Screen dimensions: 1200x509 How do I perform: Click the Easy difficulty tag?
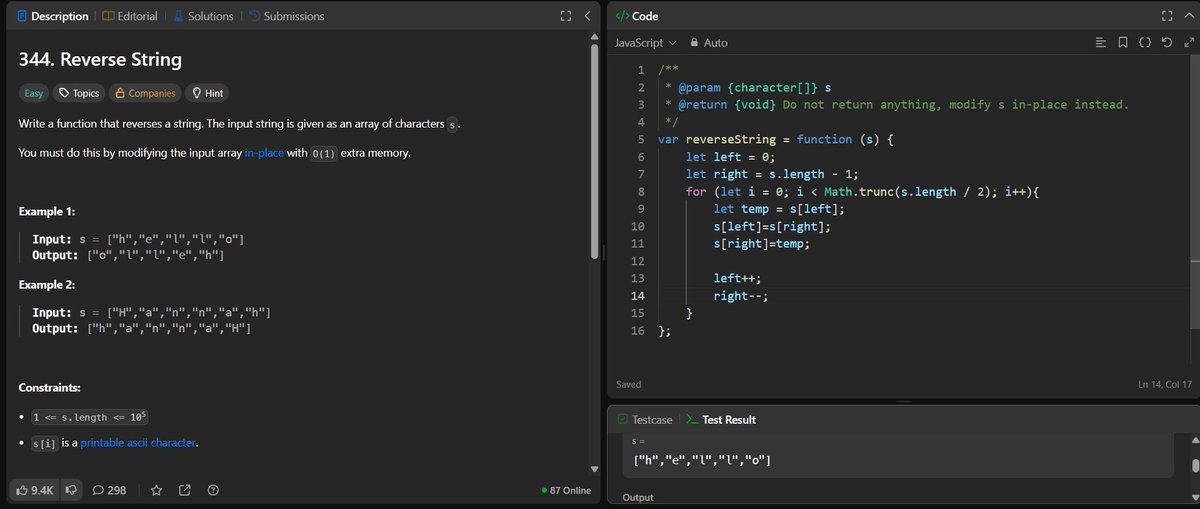(x=34, y=93)
